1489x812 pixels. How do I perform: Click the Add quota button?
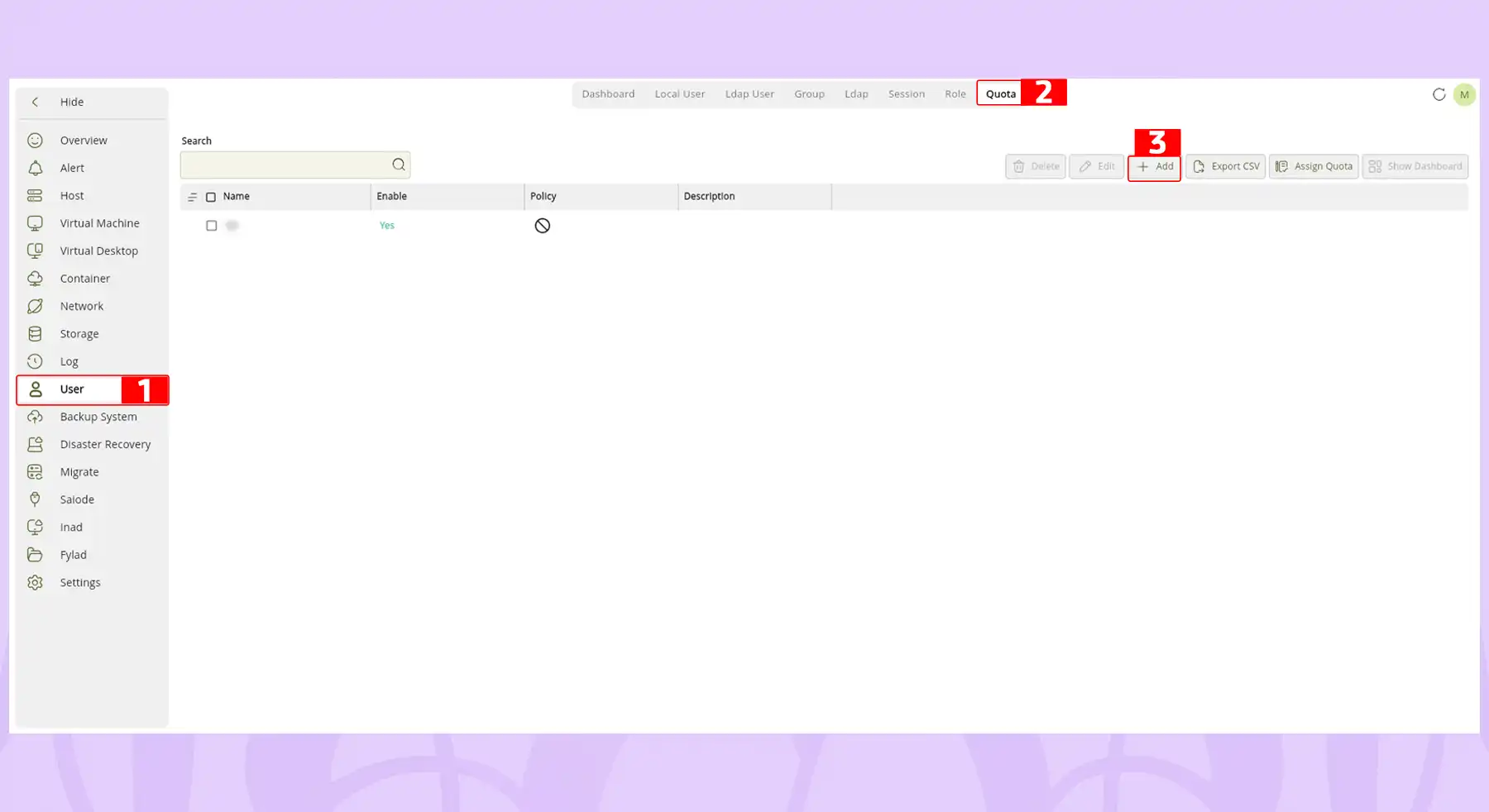tap(1154, 166)
